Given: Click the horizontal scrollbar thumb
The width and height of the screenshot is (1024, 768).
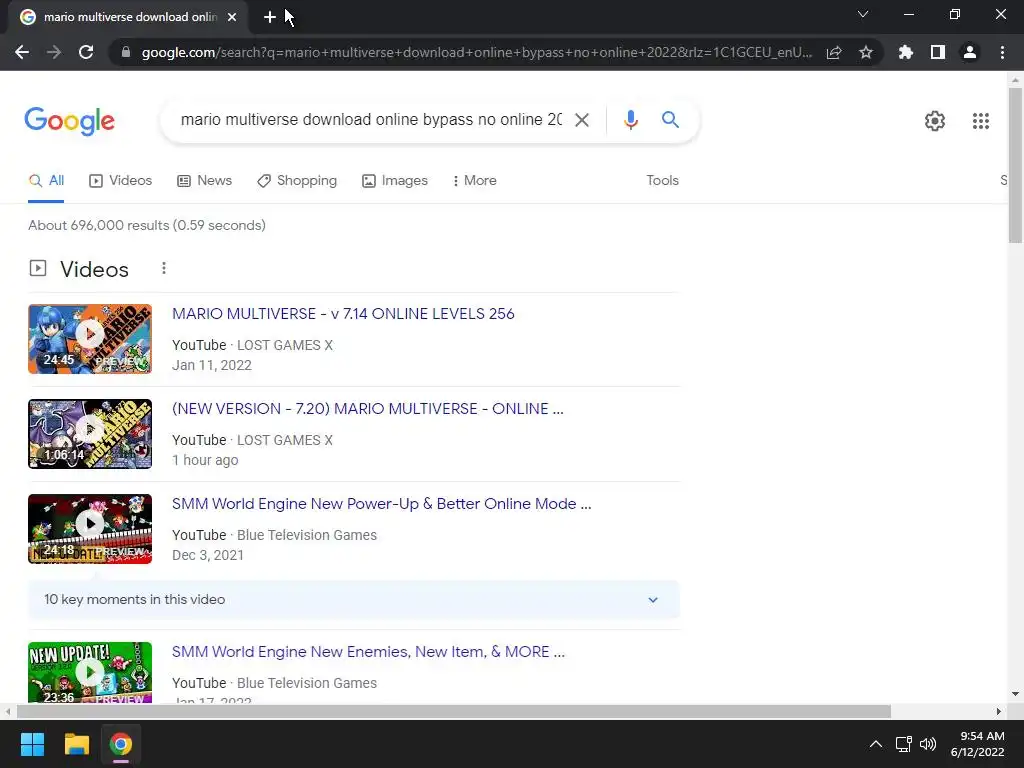Looking at the screenshot, I should 454,711.
